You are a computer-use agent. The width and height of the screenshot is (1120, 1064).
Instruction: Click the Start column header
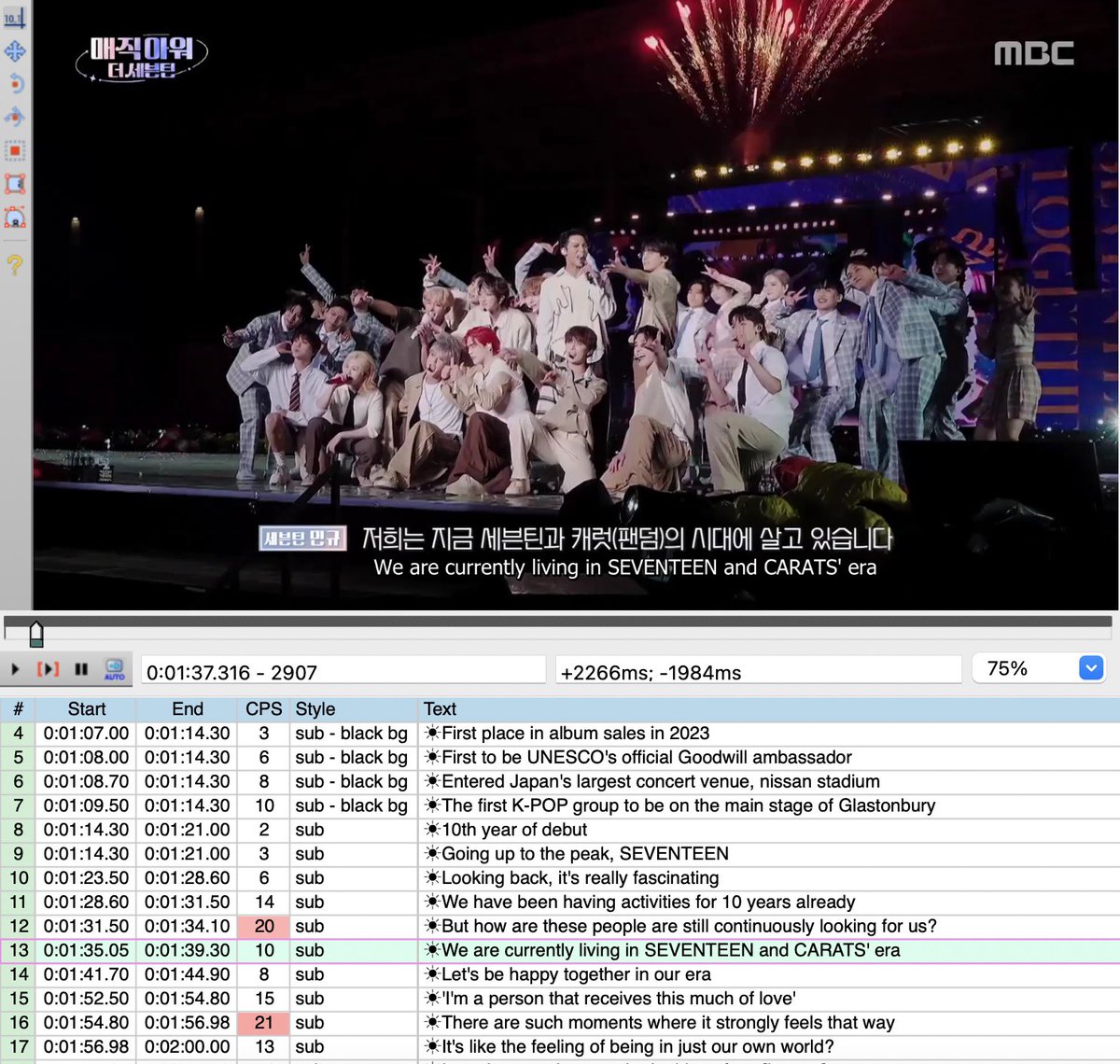[87, 709]
